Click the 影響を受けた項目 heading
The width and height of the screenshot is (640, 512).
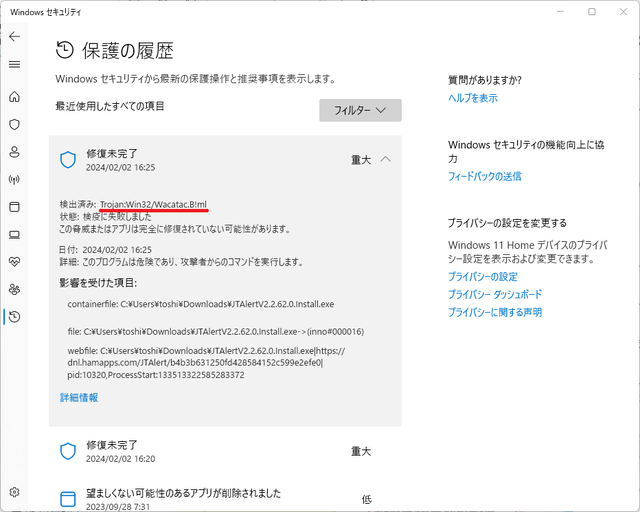[x=98, y=283]
